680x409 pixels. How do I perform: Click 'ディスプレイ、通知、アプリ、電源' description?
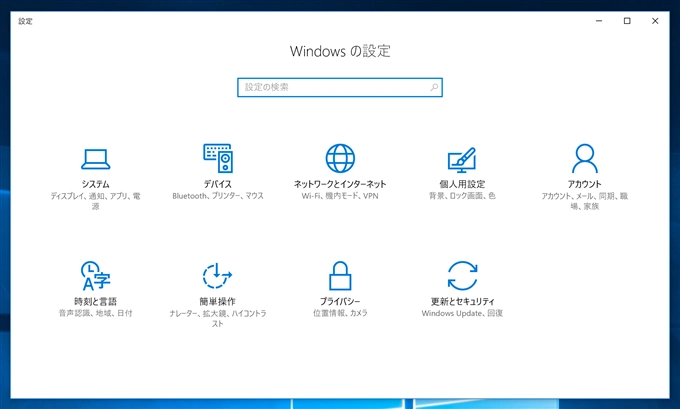point(95,201)
